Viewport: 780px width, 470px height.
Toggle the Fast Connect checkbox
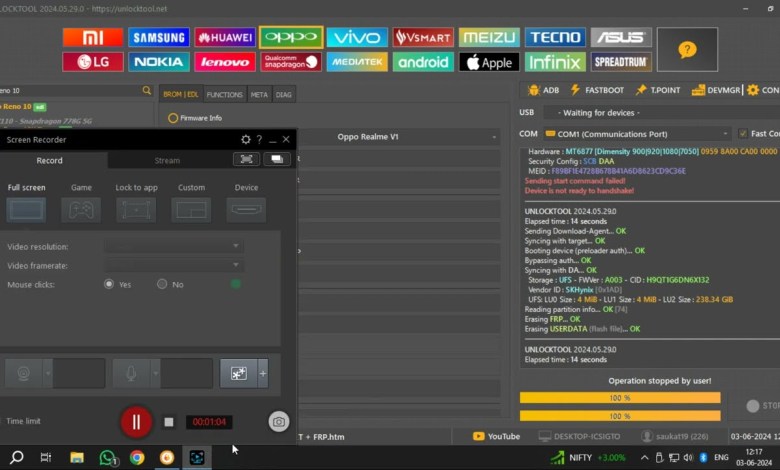point(742,134)
